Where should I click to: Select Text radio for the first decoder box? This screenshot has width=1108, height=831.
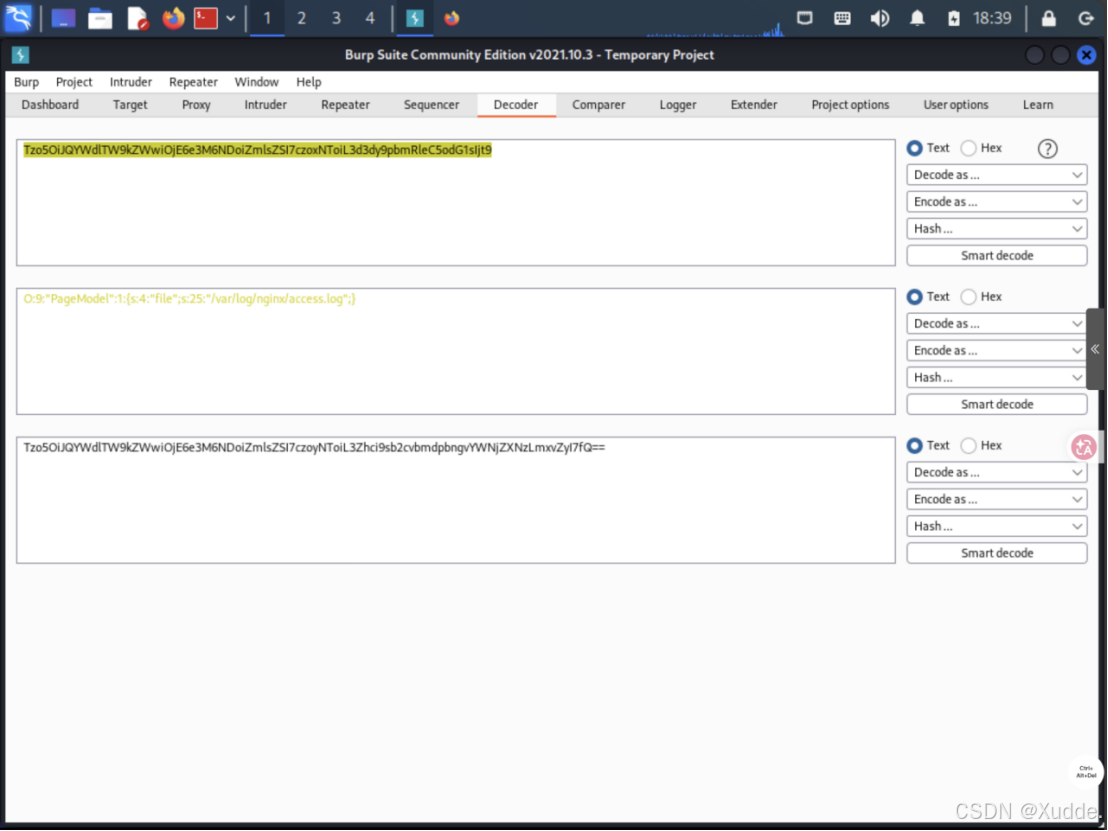pos(914,148)
